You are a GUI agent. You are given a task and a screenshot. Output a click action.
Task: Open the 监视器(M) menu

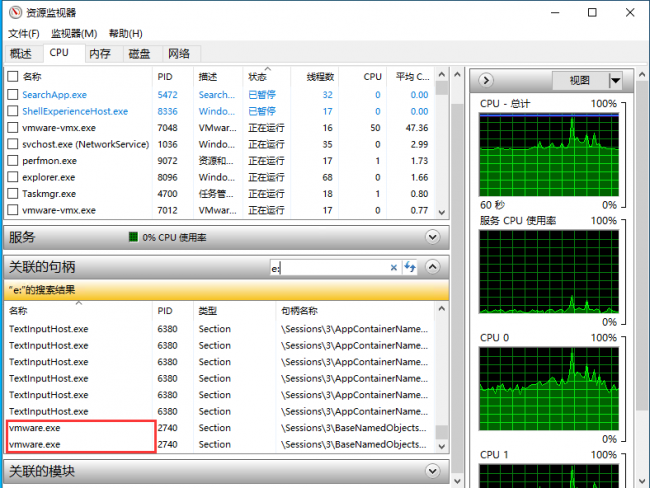click(74, 34)
